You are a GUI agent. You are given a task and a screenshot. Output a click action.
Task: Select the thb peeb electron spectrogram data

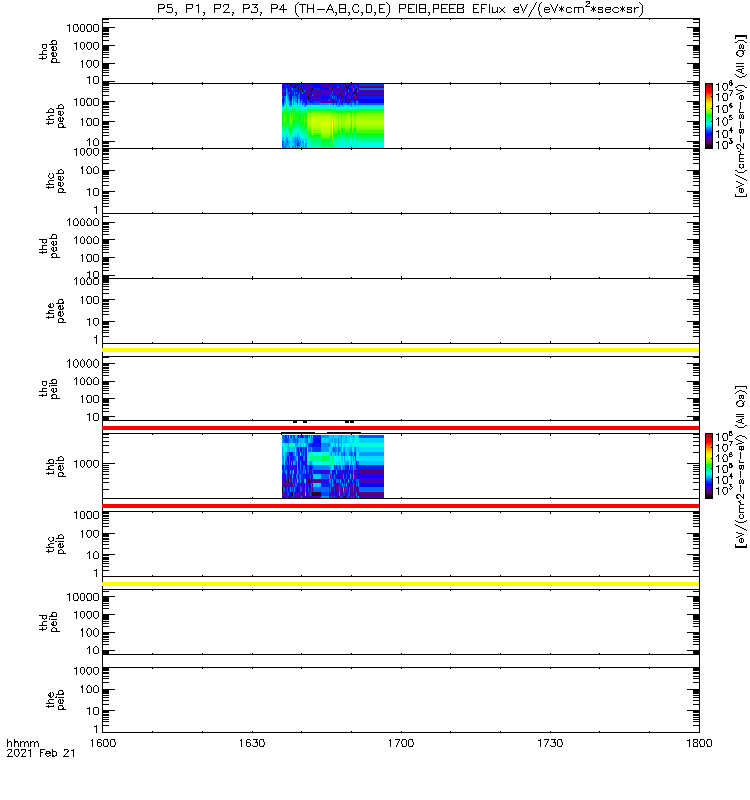(x=333, y=116)
